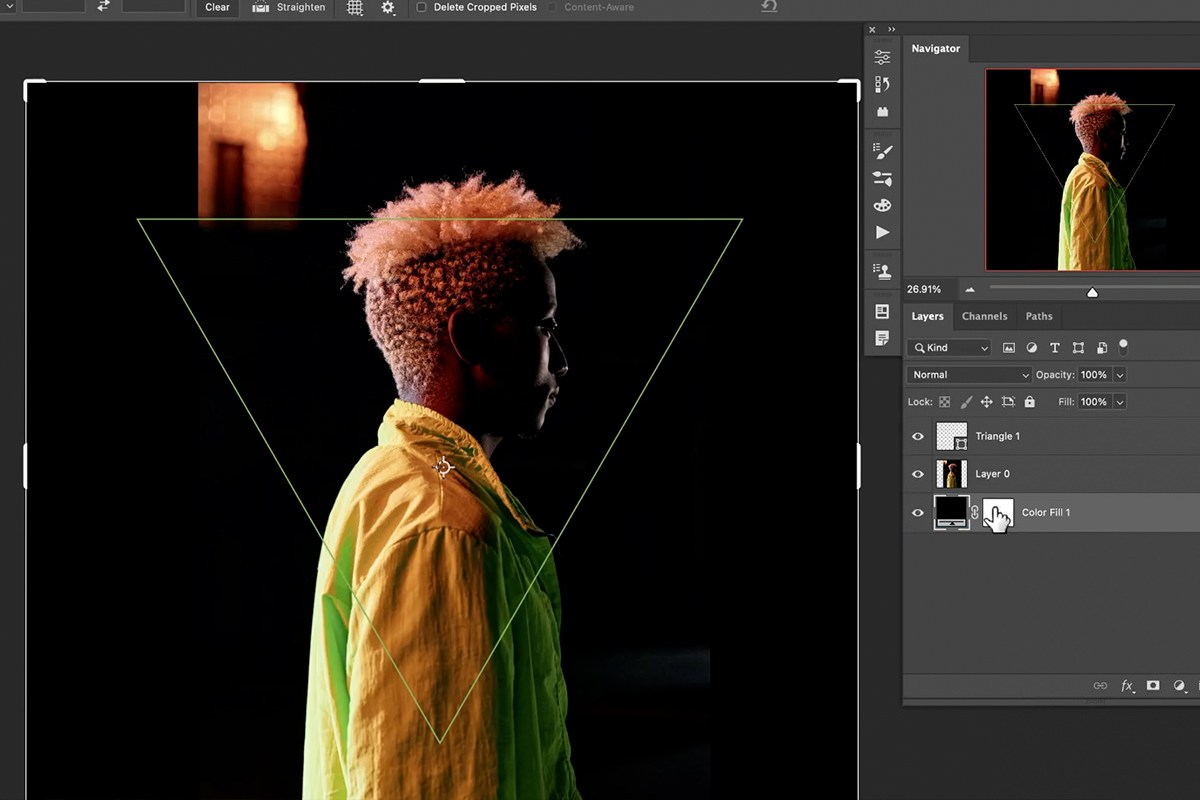Filter for type layers

pyautogui.click(x=1054, y=348)
